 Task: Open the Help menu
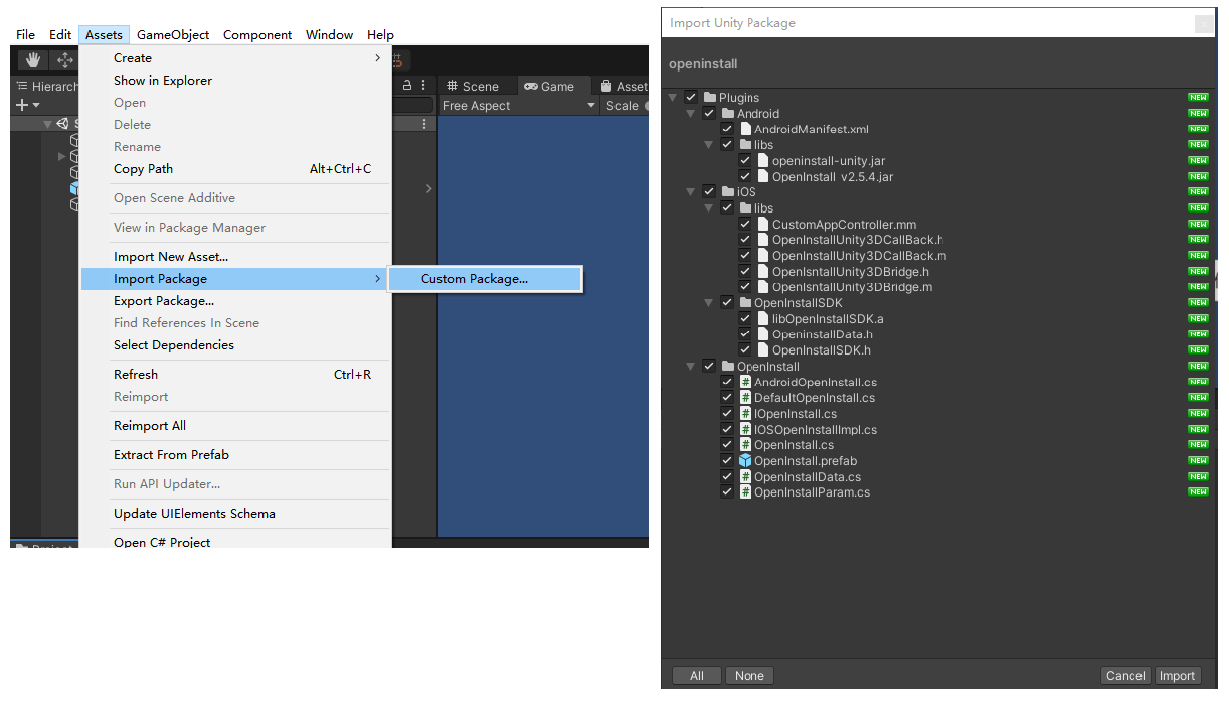pos(380,34)
